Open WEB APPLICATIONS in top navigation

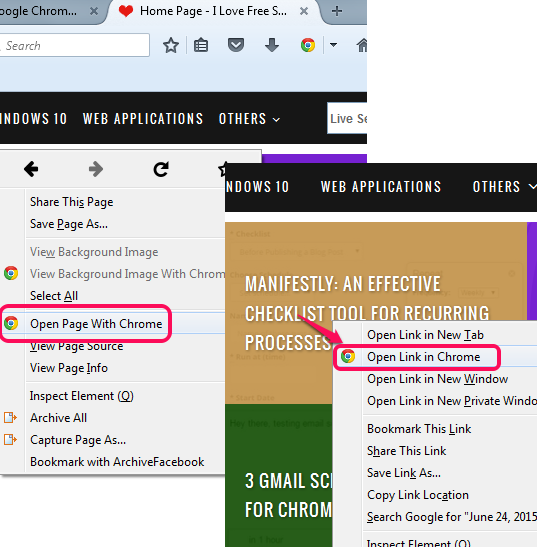(x=143, y=119)
